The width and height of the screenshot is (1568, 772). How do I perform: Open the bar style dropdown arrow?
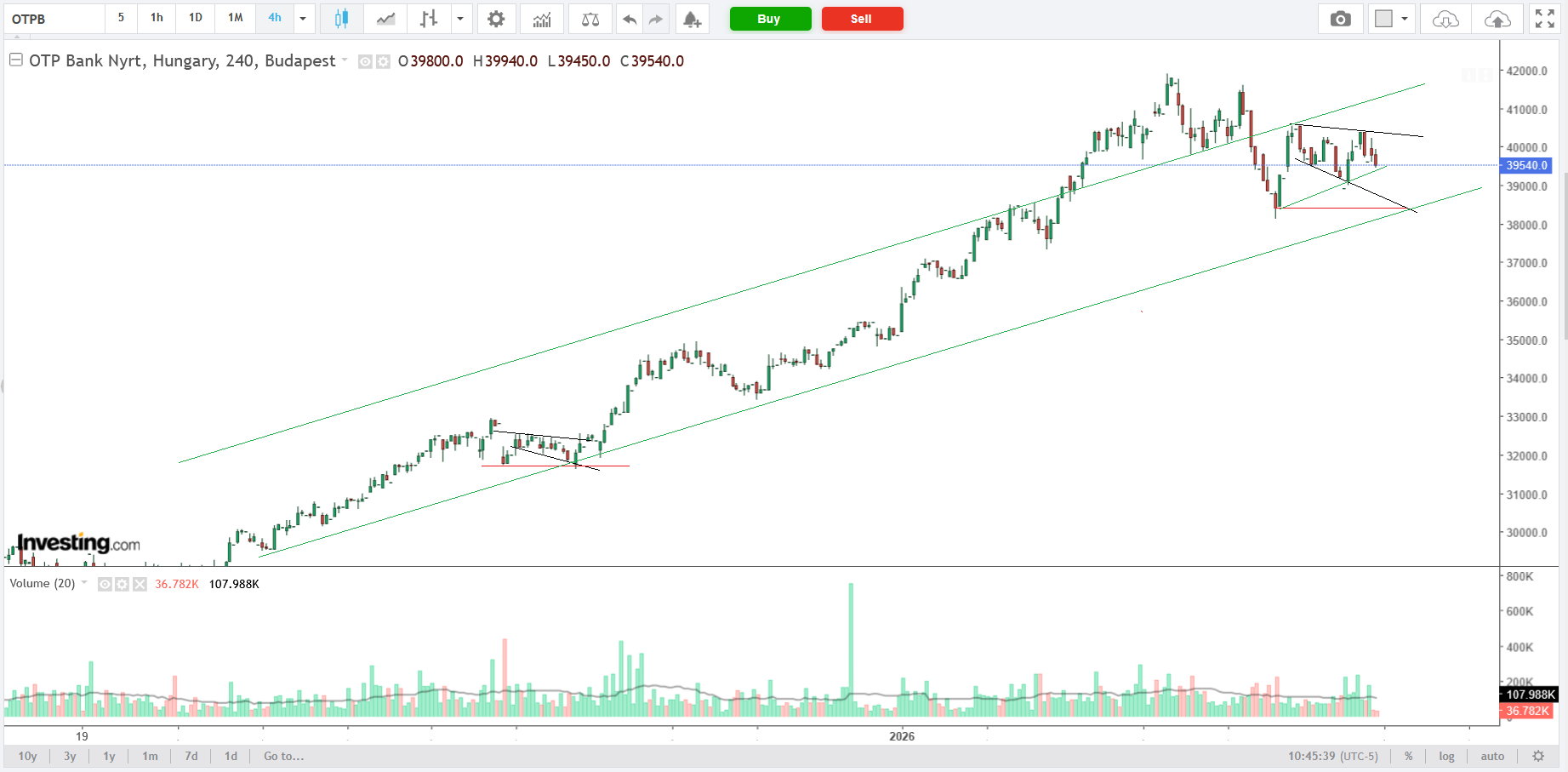[x=460, y=19]
